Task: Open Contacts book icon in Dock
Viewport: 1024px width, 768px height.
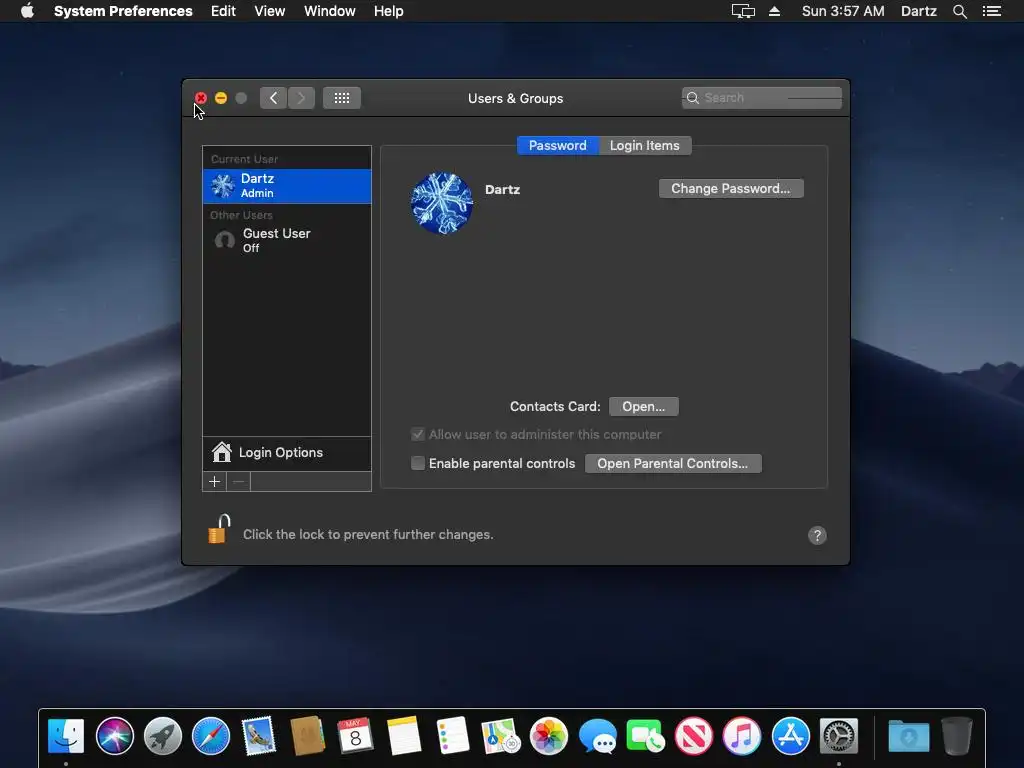Action: click(x=308, y=736)
